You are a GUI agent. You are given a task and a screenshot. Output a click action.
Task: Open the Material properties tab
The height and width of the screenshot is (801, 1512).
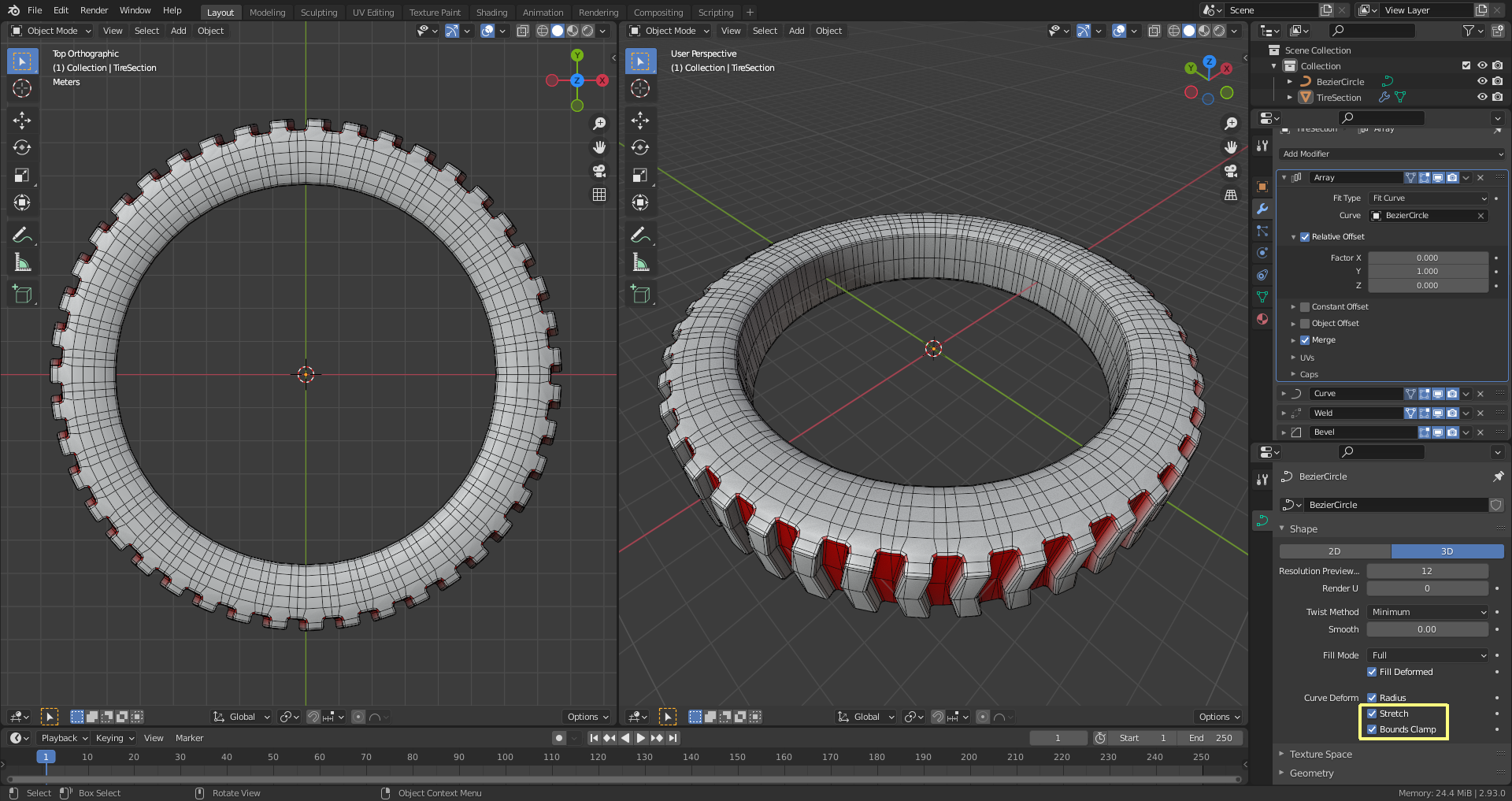pos(1262,319)
